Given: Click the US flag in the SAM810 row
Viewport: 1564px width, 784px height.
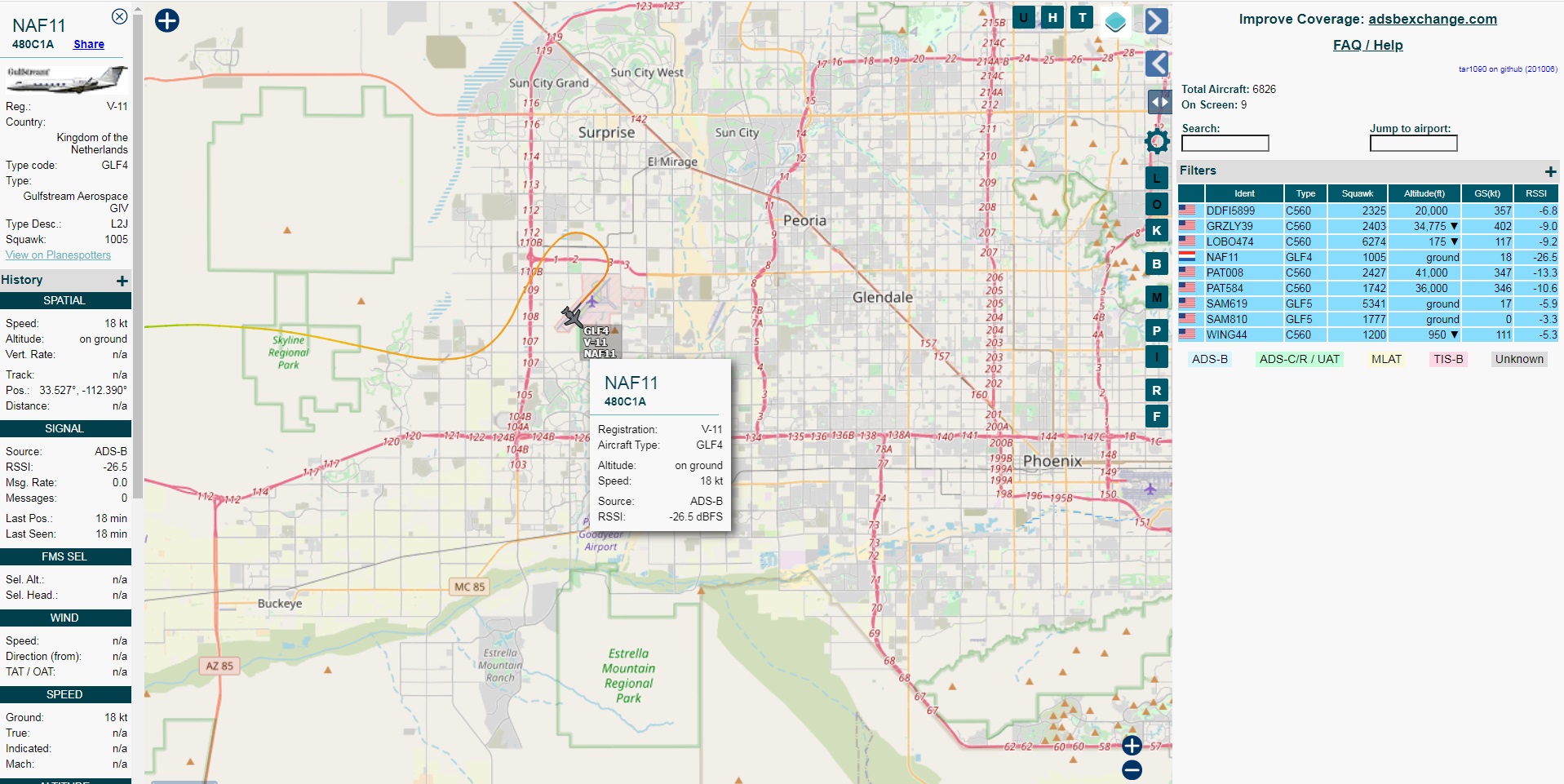Looking at the screenshot, I should click(x=1187, y=318).
